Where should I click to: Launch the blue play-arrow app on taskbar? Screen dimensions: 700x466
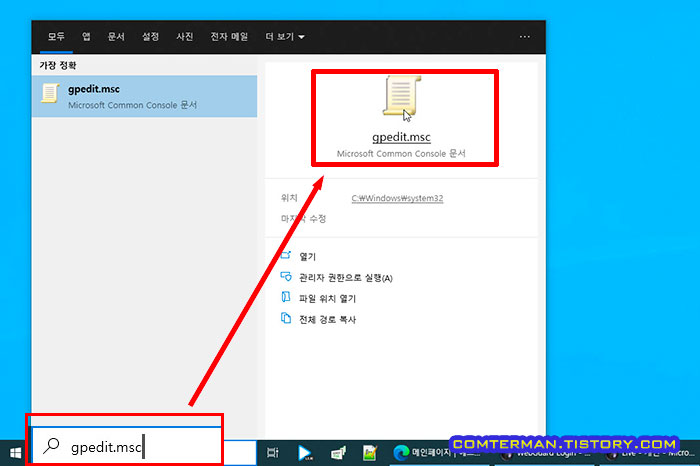(x=305, y=453)
